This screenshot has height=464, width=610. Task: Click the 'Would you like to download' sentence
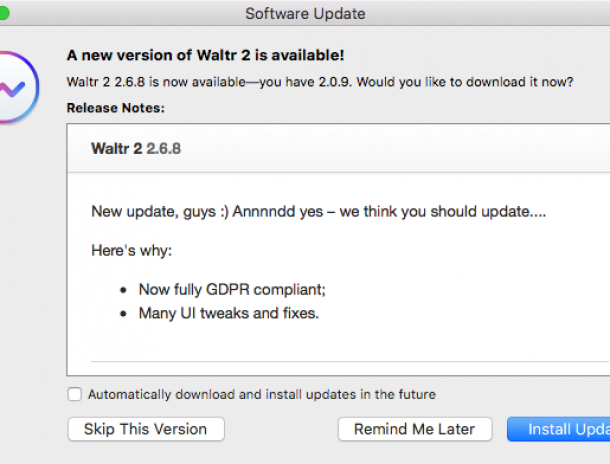pos(465,82)
